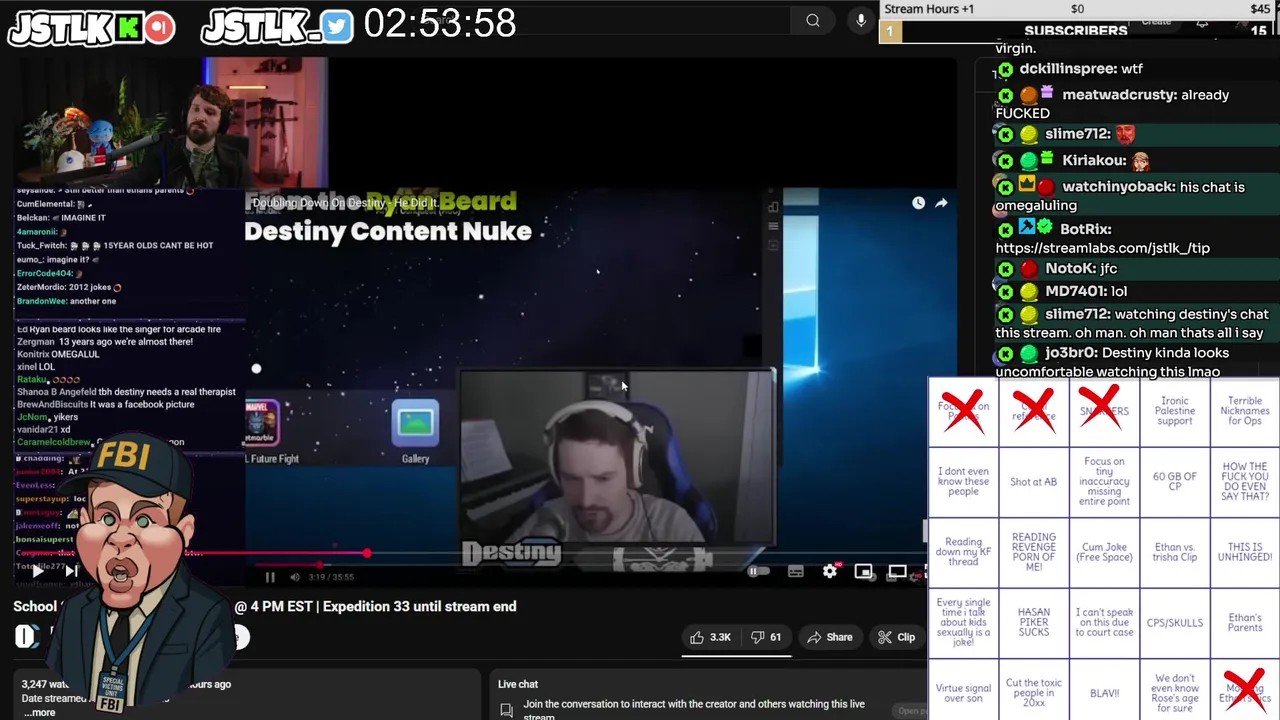Click 'Join the conversation' live chat notice
The height and width of the screenshot is (720, 1280).
[x=693, y=708]
